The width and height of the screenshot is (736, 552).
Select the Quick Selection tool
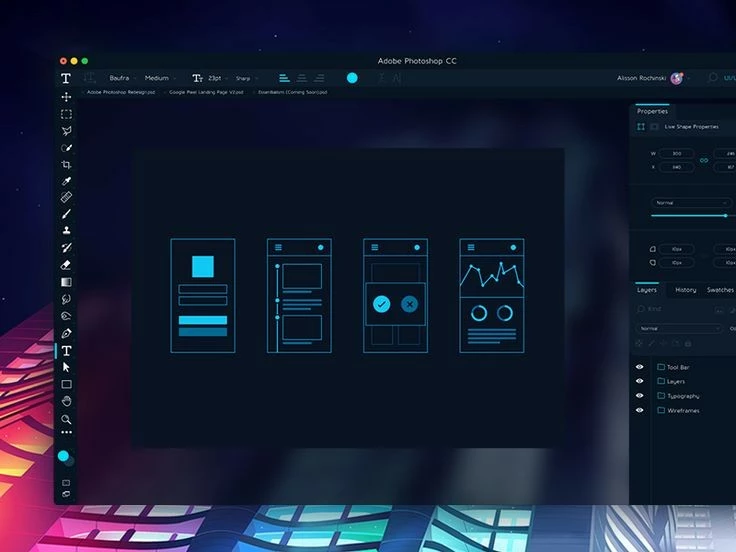tap(66, 148)
